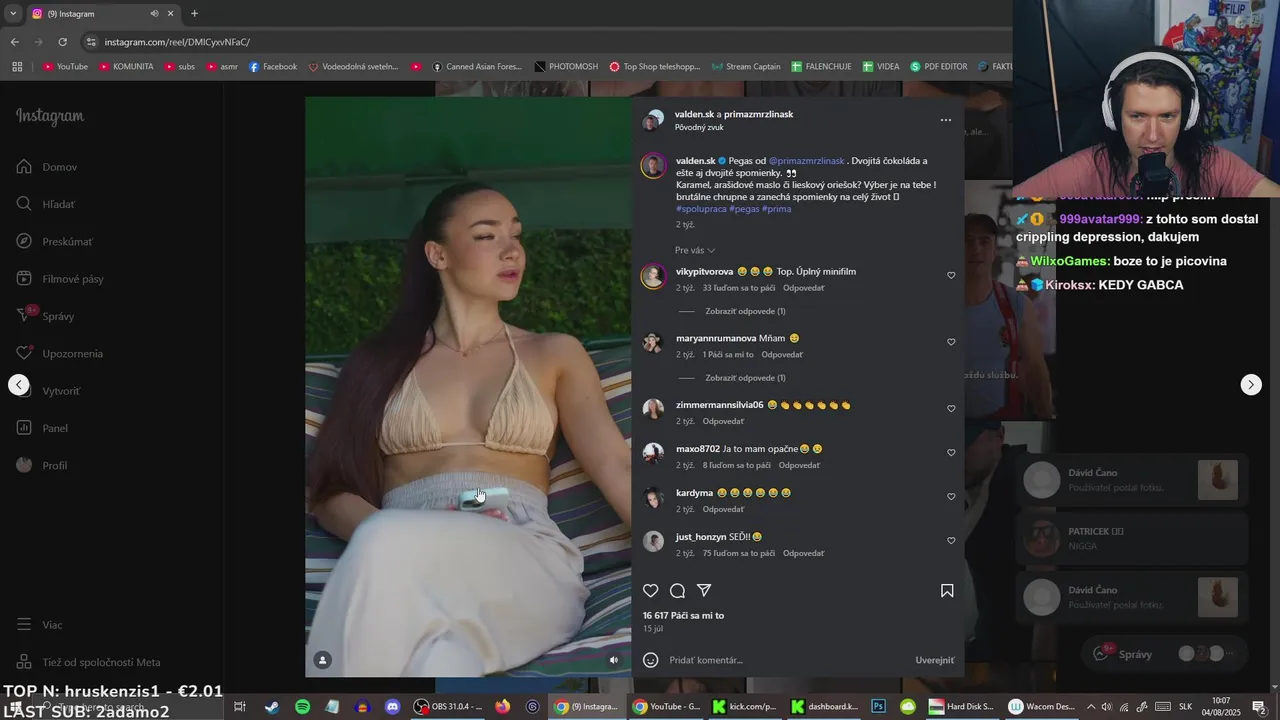1280x720 pixels.
Task: Like the post with heart icon
Action: click(x=650, y=591)
